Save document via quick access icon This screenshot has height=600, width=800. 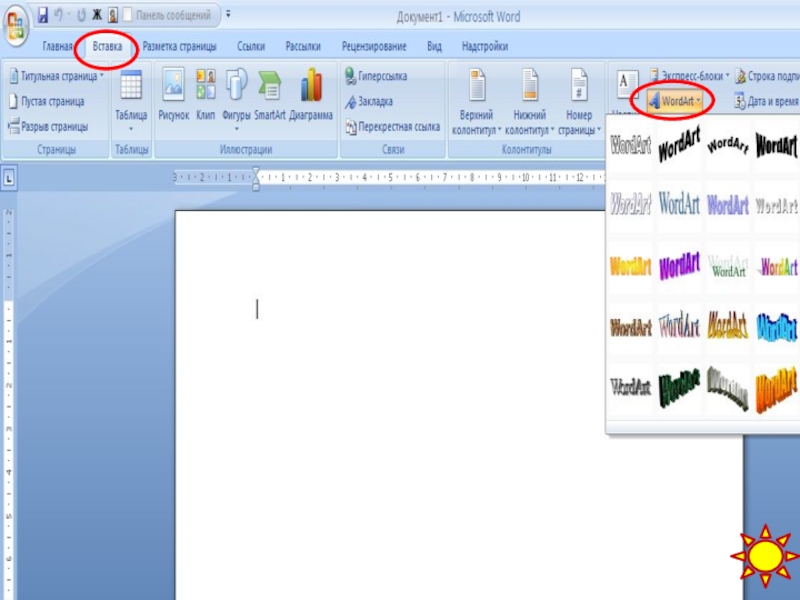click(43, 15)
